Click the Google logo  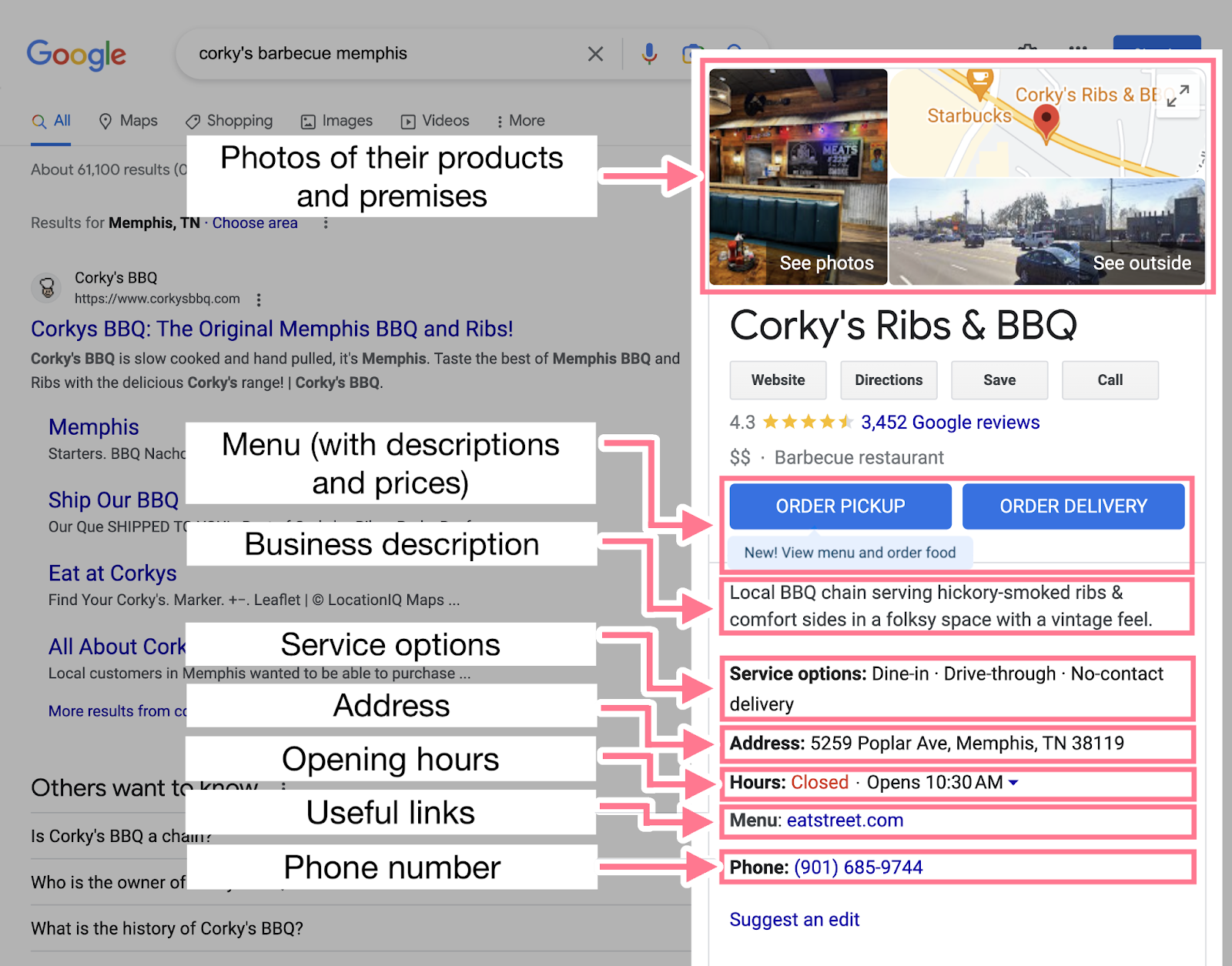coord(76,55)
